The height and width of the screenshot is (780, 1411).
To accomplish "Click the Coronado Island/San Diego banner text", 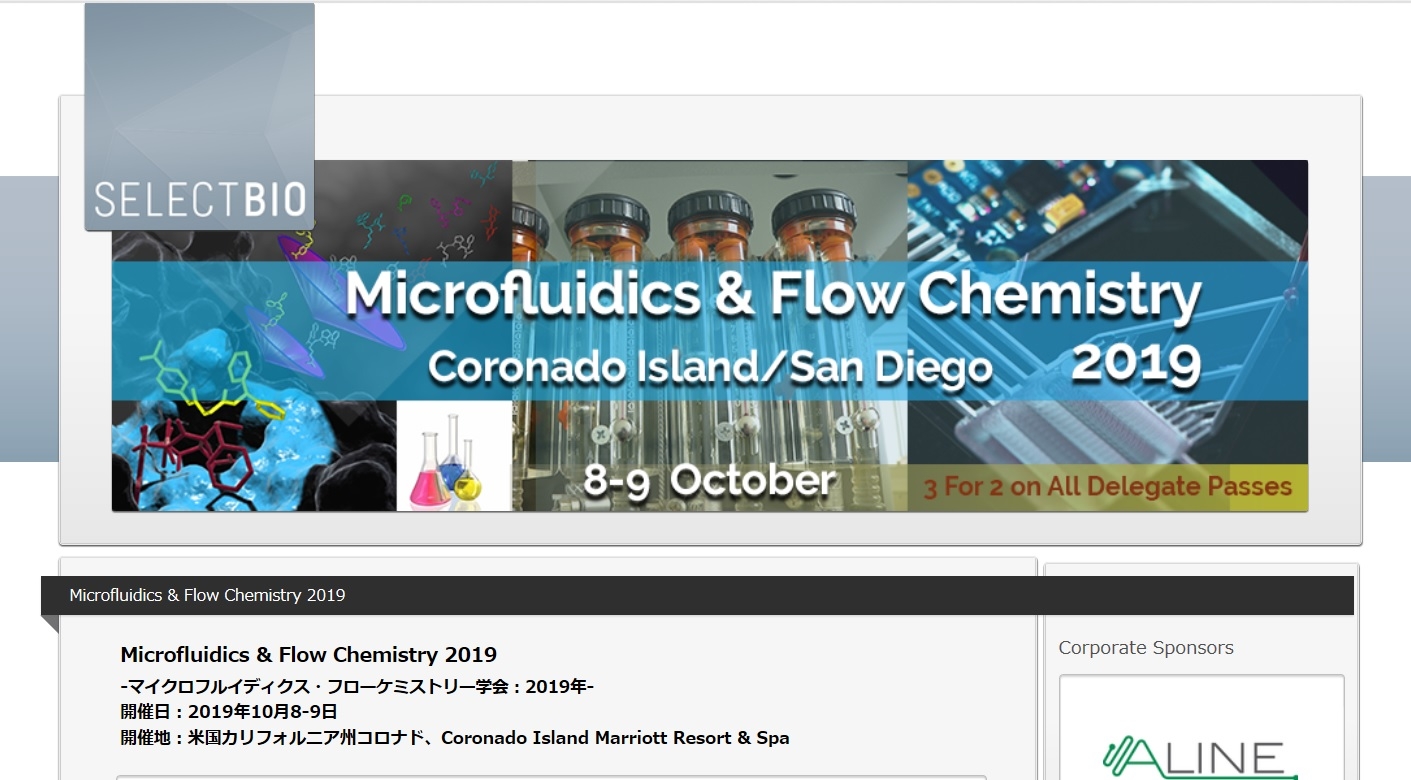I will click(x=710, y=367).
